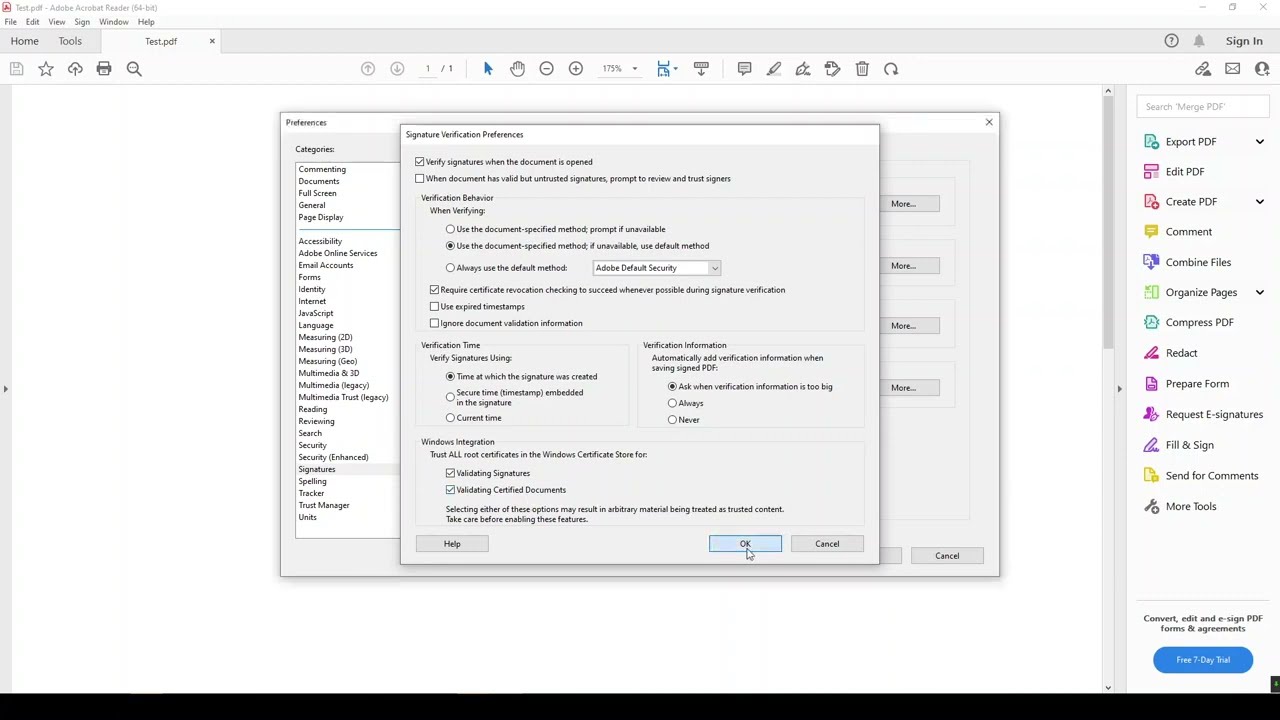Open the Window menu
Viewport: 1280px width, 720px height.
tap(114, 22)
